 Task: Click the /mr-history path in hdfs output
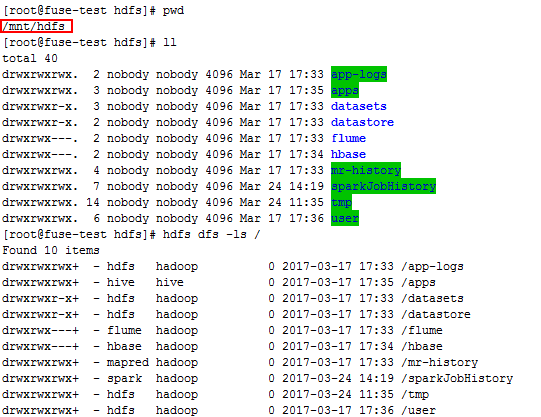440,362
